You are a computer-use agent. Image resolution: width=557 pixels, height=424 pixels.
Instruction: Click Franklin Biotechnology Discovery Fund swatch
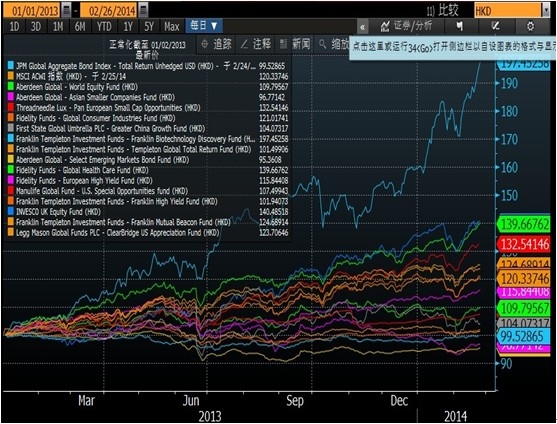(x=11, y=138)
